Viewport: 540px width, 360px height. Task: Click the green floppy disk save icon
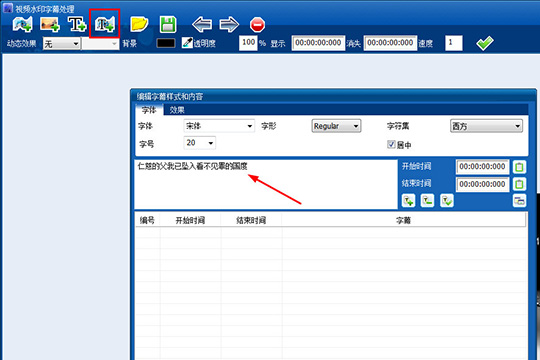168,24
